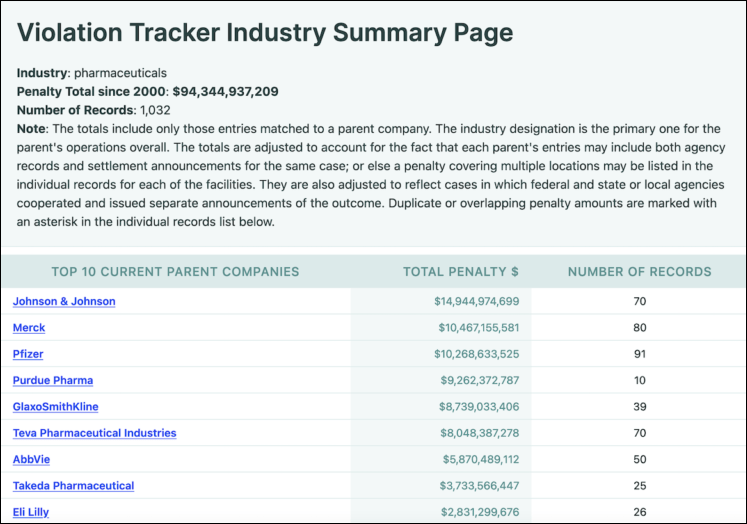Click GlaxoSmithKline penalty $8,739,033,406
Viewport: 747px width, 524px height.
tap(479, 406)
